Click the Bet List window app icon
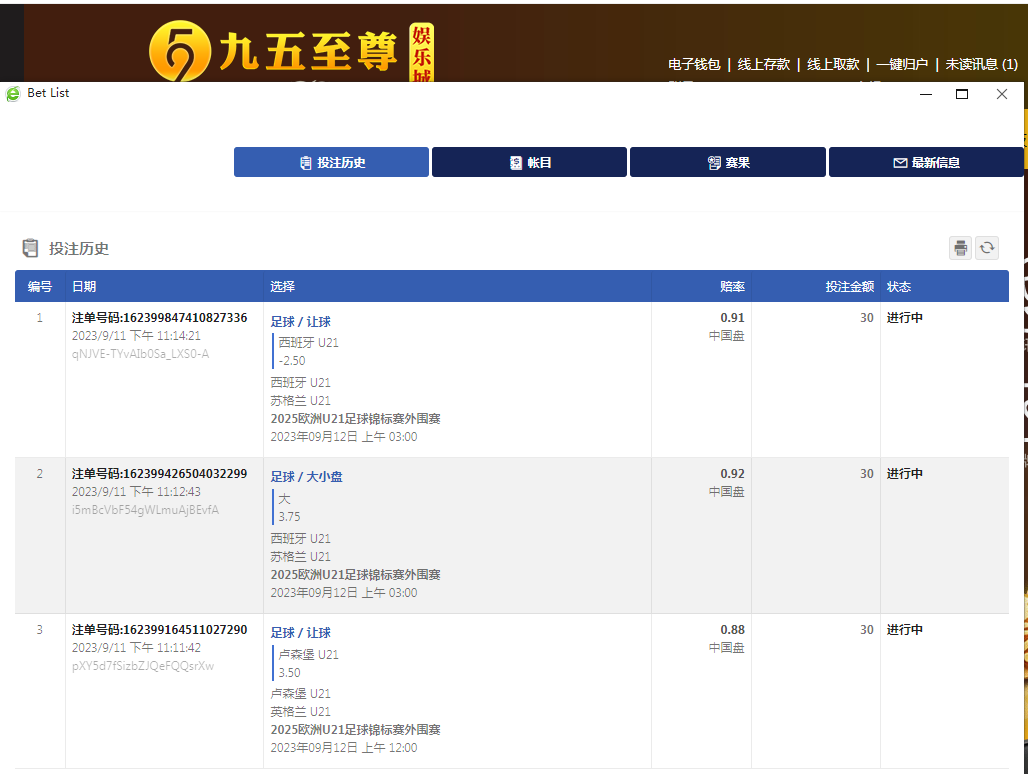Image resolution: width=1028 pixels, height=774 pixels. click(x=13, y=94)
